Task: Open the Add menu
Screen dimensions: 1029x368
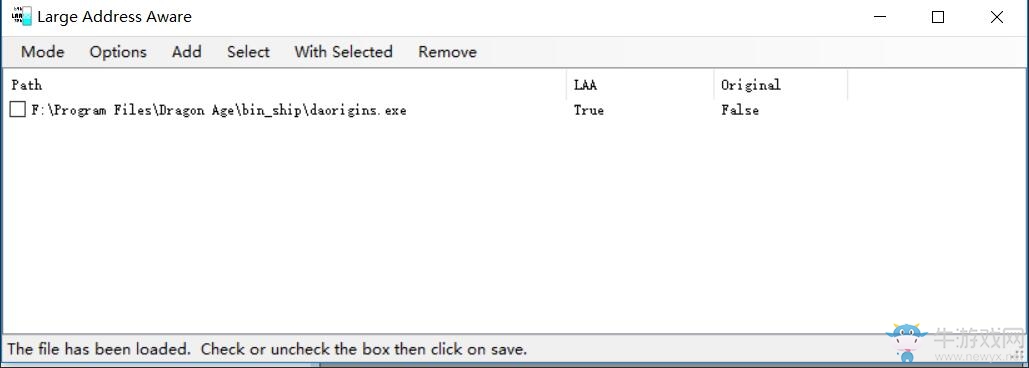Action: (186, 52)
